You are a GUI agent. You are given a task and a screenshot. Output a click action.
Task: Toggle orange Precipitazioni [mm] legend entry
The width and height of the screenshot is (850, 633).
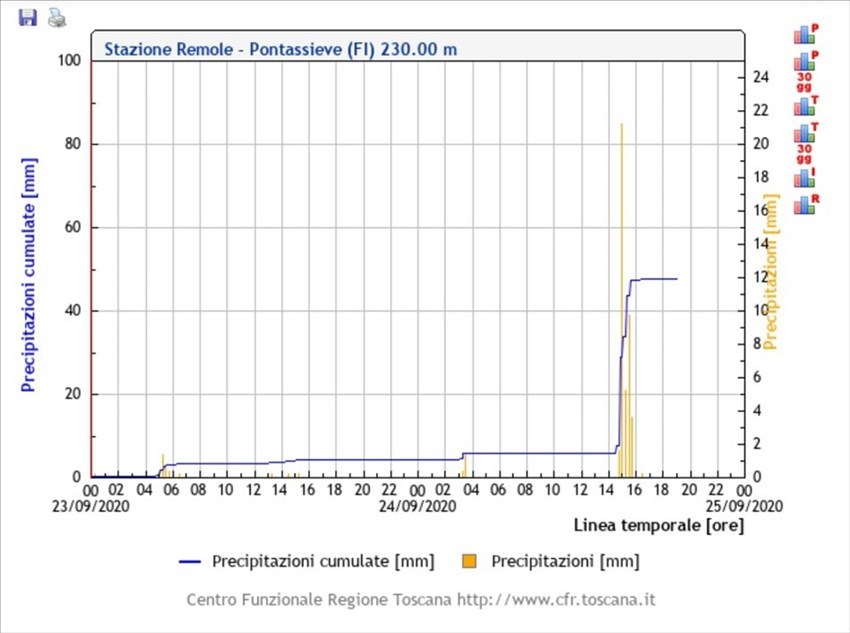pyautogui.click(x=564, y=561)
